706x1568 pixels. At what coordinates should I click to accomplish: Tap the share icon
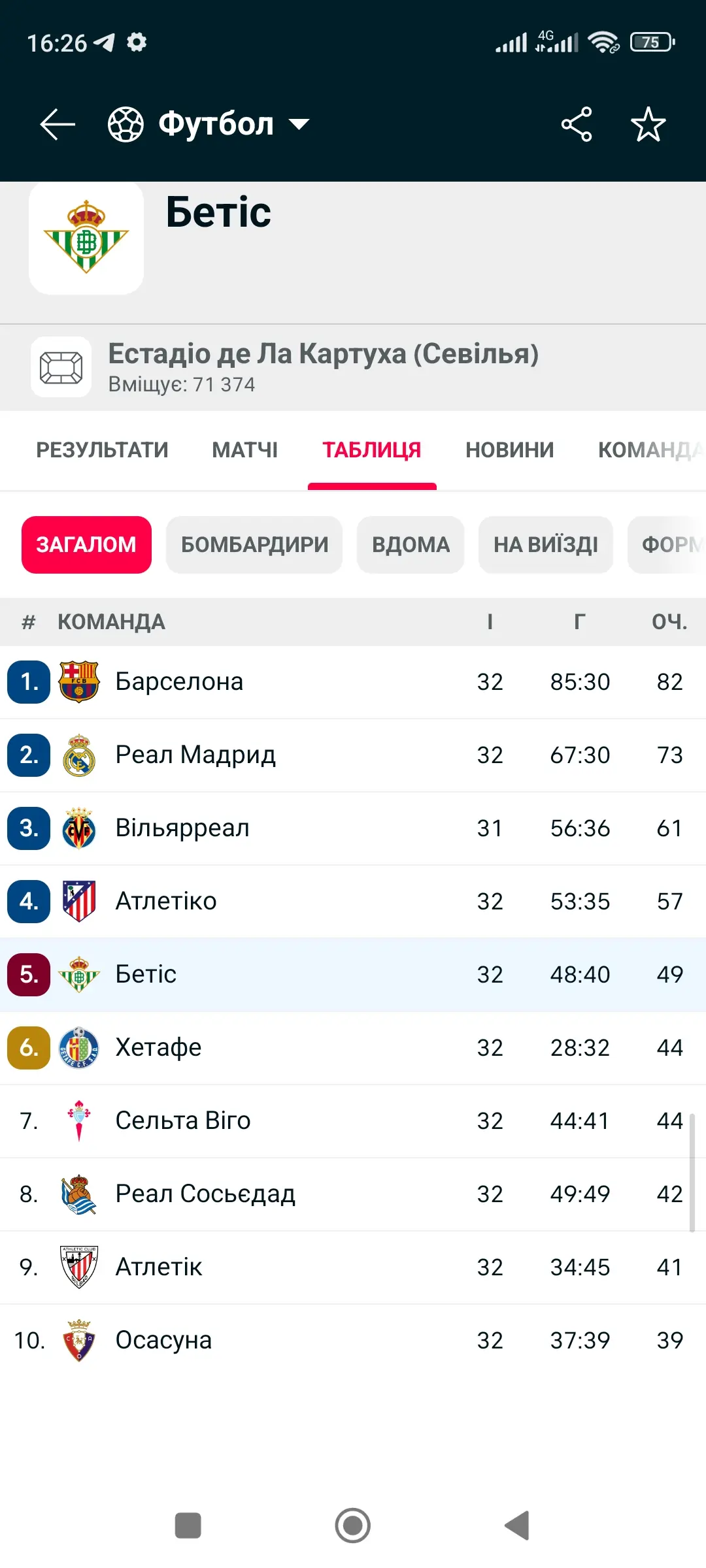[x=577, y=124]
